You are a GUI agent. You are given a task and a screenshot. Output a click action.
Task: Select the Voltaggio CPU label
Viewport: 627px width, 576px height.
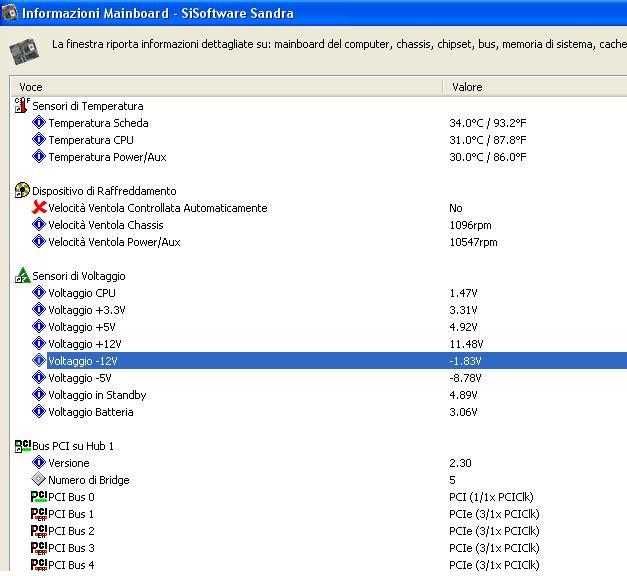(x=82, y=293)
